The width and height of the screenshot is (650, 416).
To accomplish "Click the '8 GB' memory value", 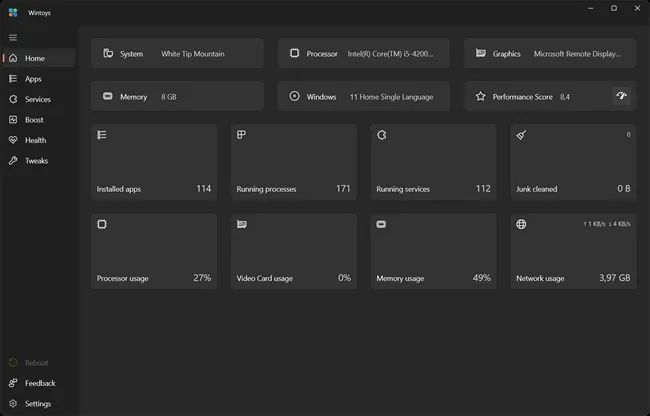I will click(169, 97).
